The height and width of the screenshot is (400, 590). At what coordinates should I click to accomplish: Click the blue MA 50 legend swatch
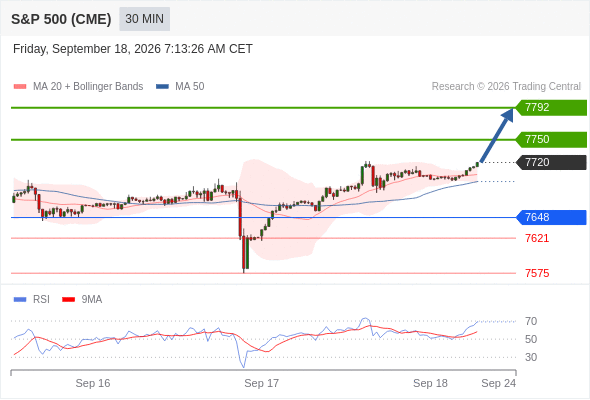point(162,87)
